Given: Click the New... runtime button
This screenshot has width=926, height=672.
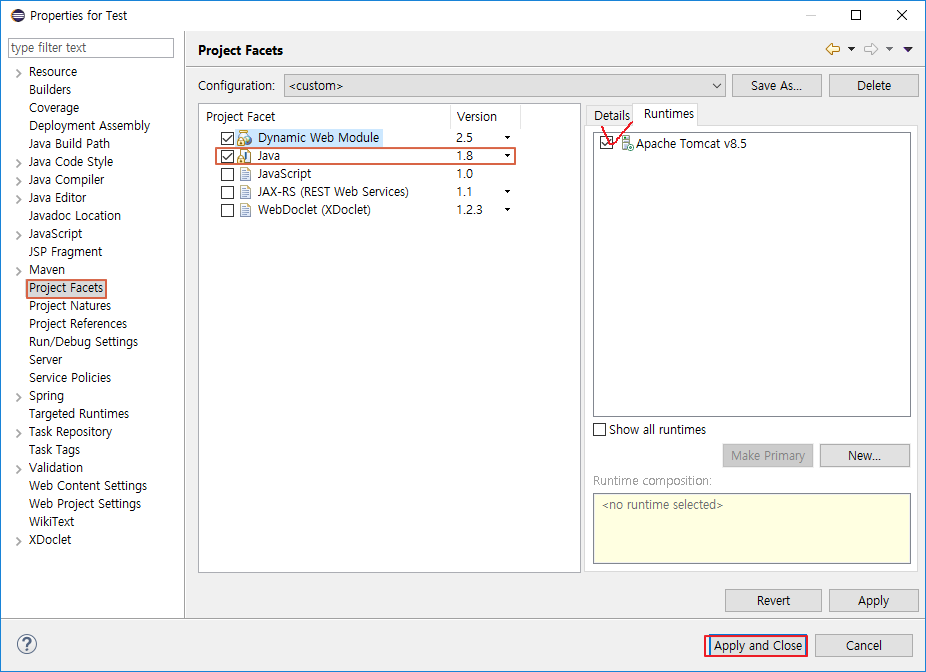Looking at the screenshot, I should [865, 455].
